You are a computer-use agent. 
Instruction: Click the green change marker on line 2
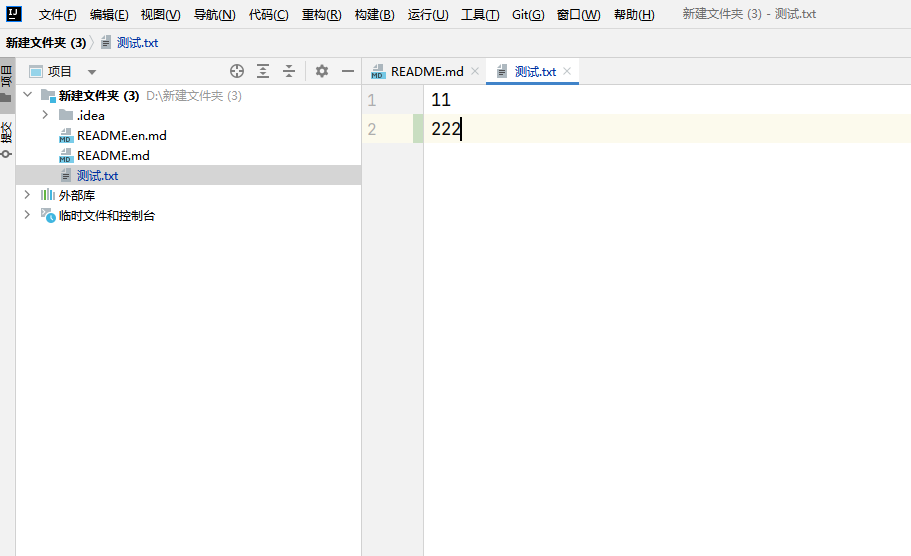(418, 128)
